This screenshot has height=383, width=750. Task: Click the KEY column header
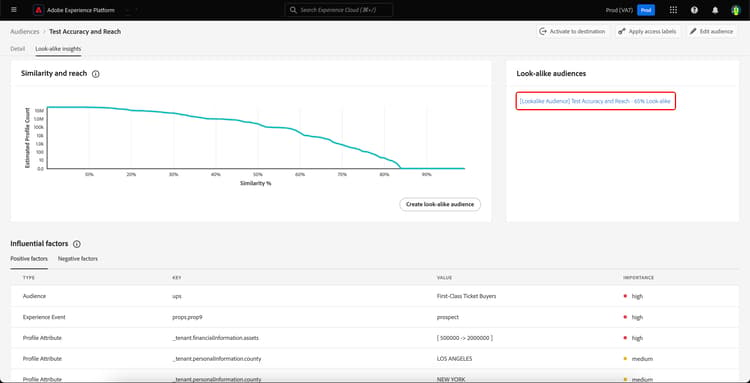176,277
